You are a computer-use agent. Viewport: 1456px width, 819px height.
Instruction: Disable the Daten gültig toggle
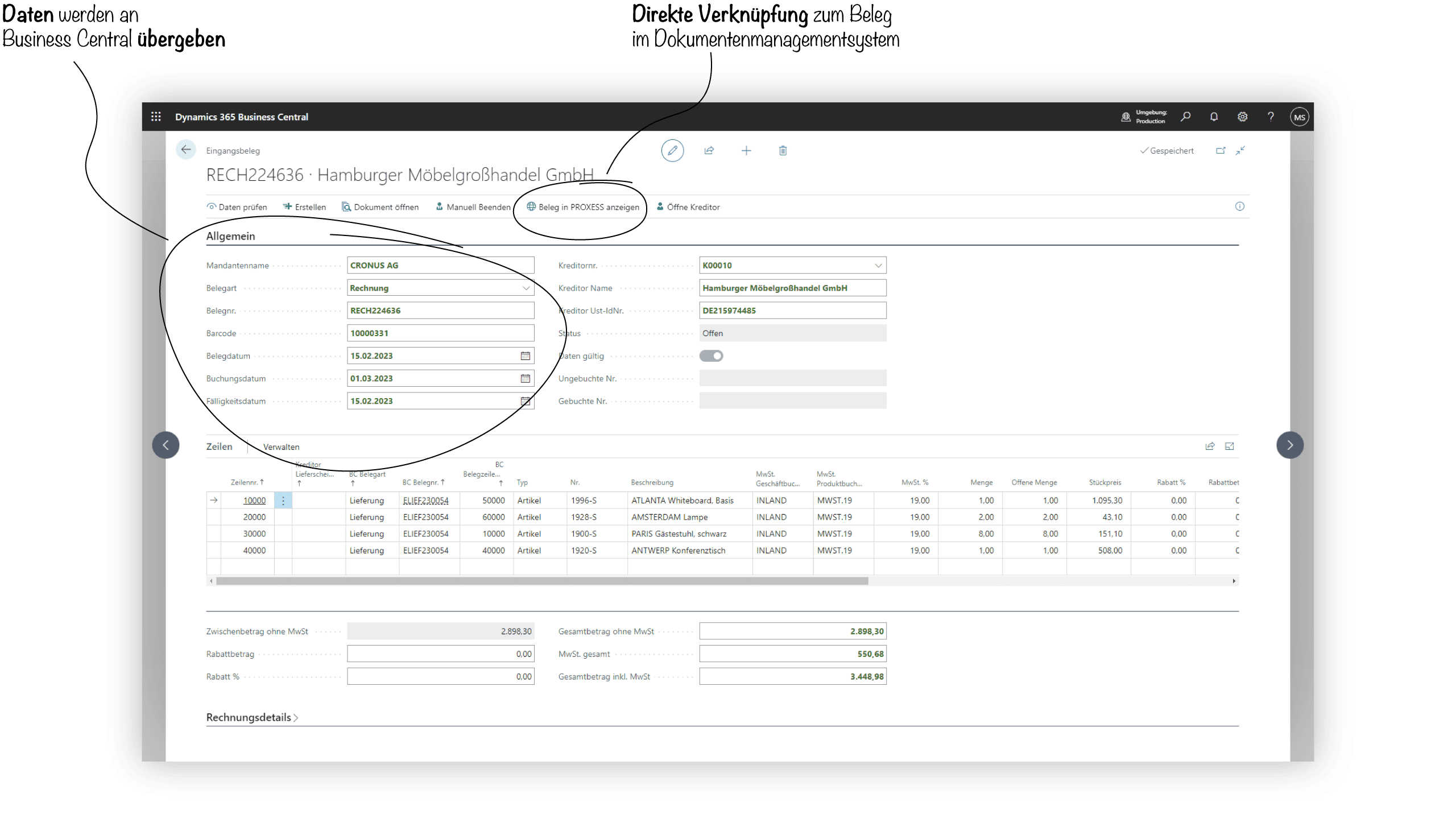click(x=712, y=355)
